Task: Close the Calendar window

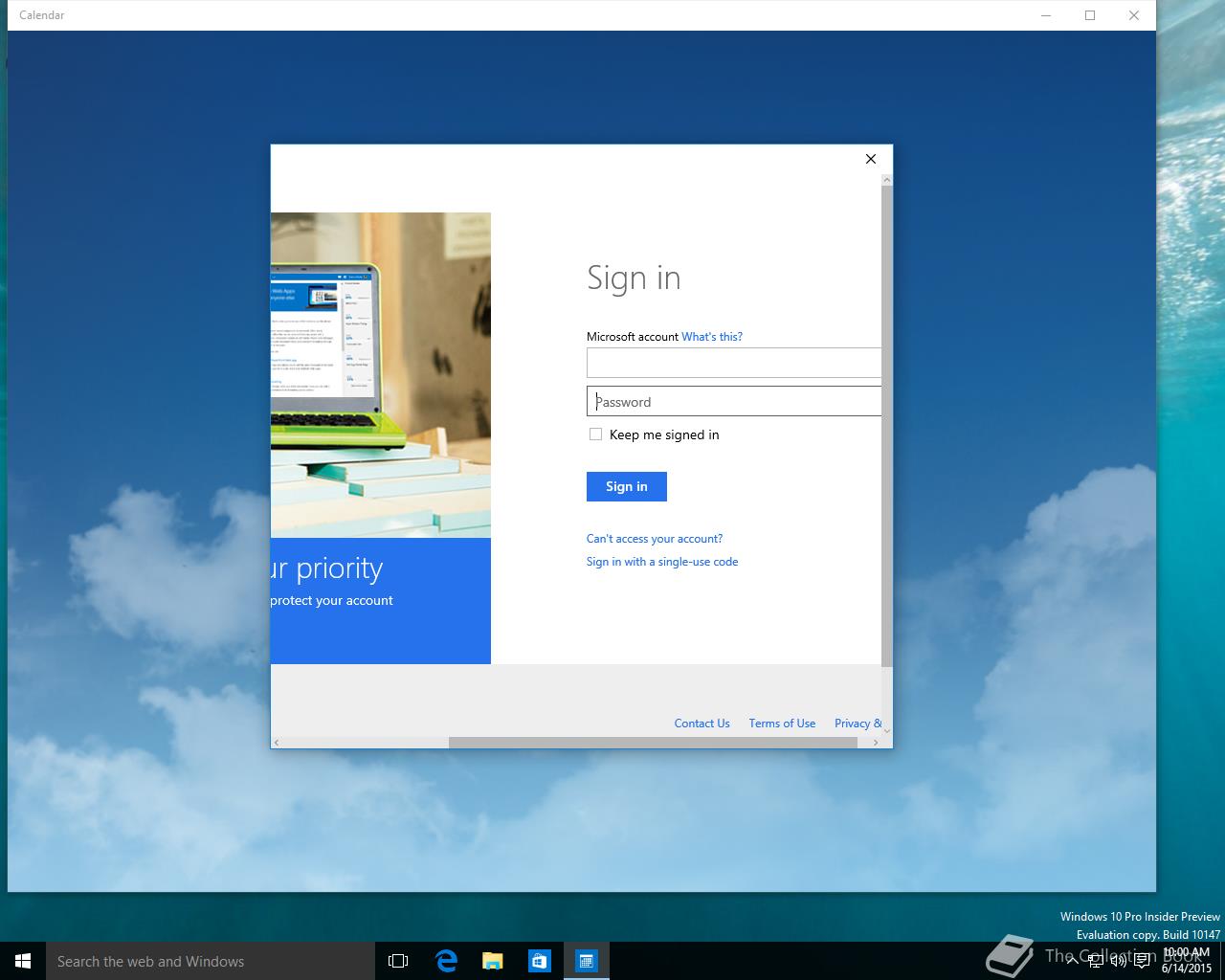Action: (x=1134, y=15)
